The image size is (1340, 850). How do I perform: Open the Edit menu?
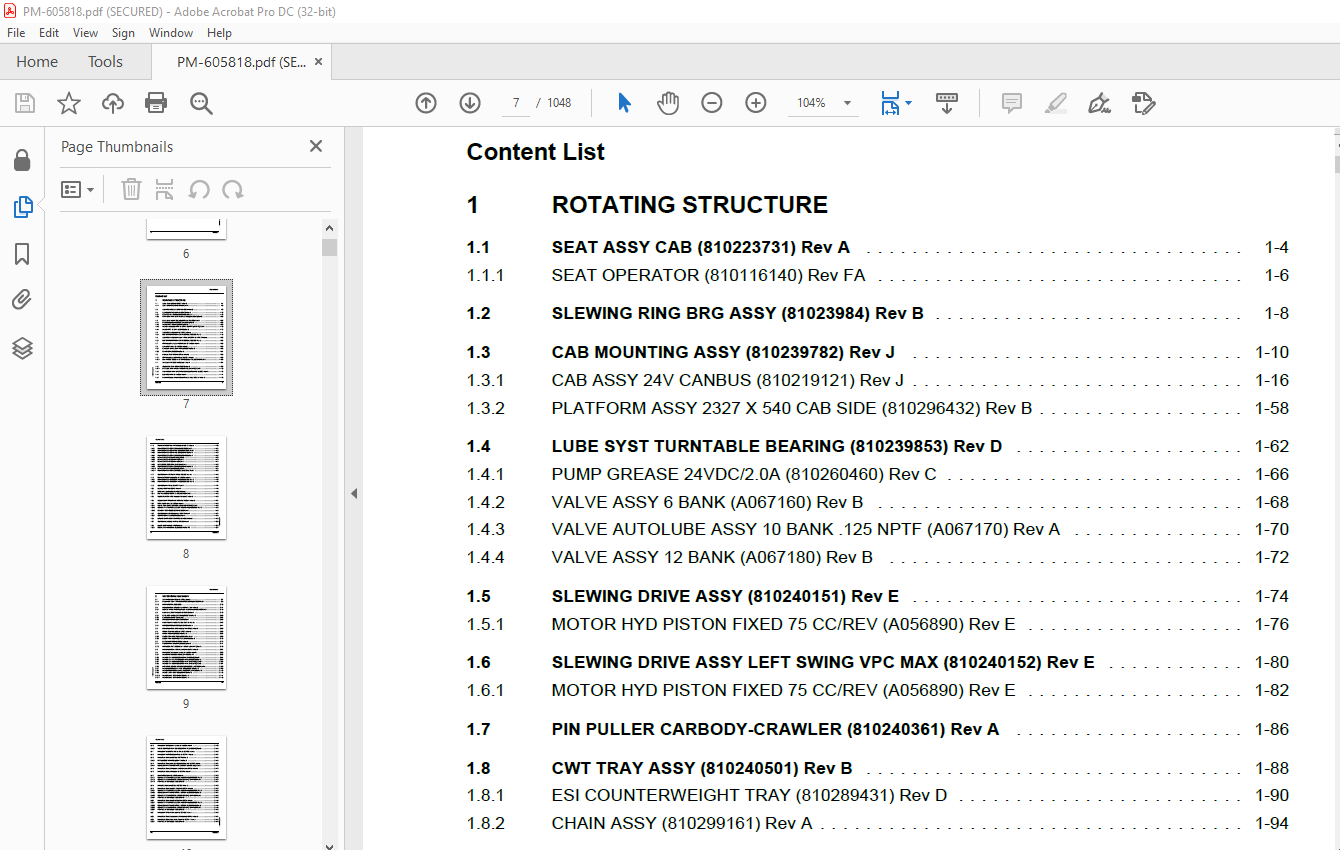49,33
